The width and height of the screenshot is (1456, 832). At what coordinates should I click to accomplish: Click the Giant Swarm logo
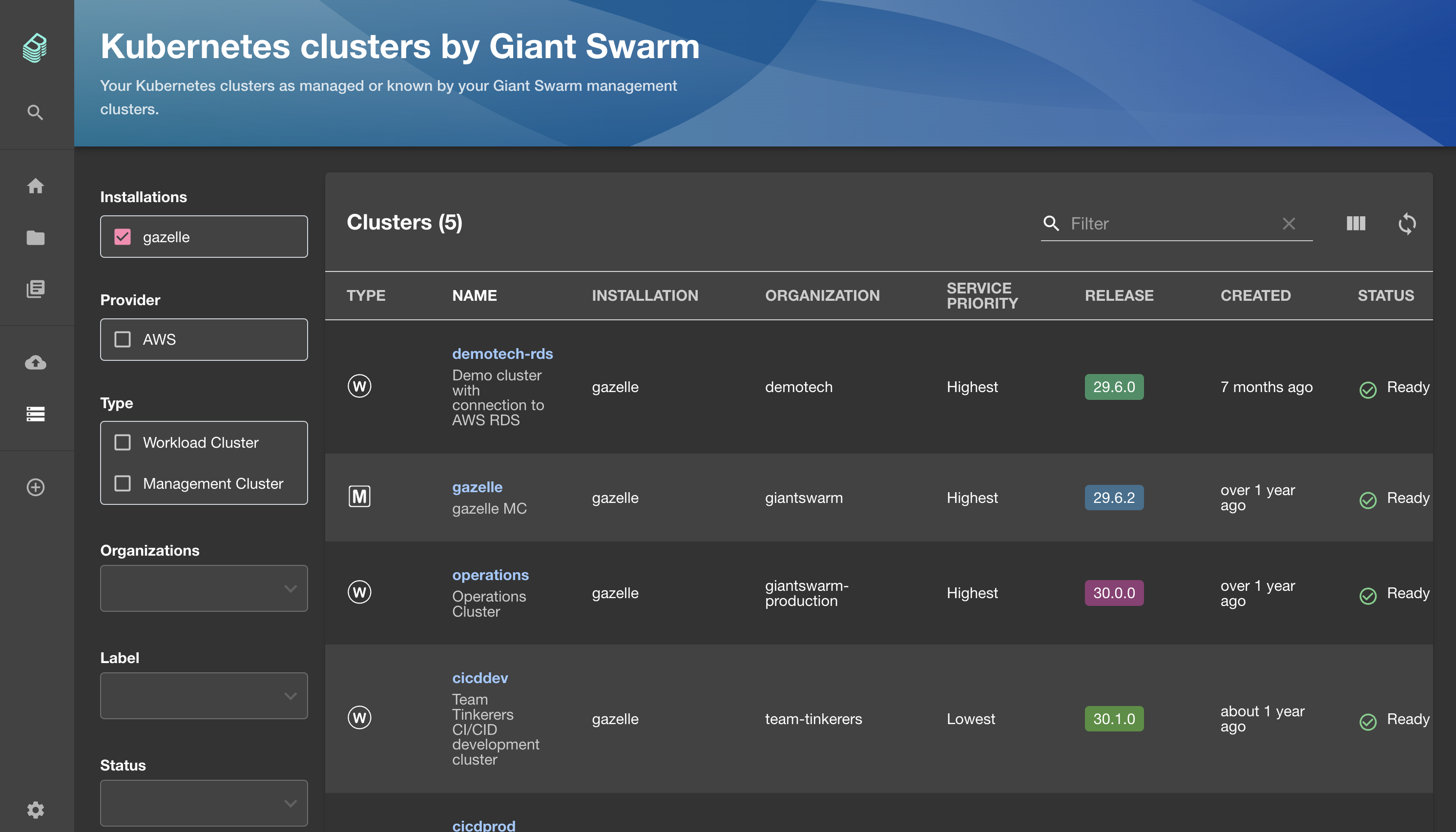click(x=34, y=48)
